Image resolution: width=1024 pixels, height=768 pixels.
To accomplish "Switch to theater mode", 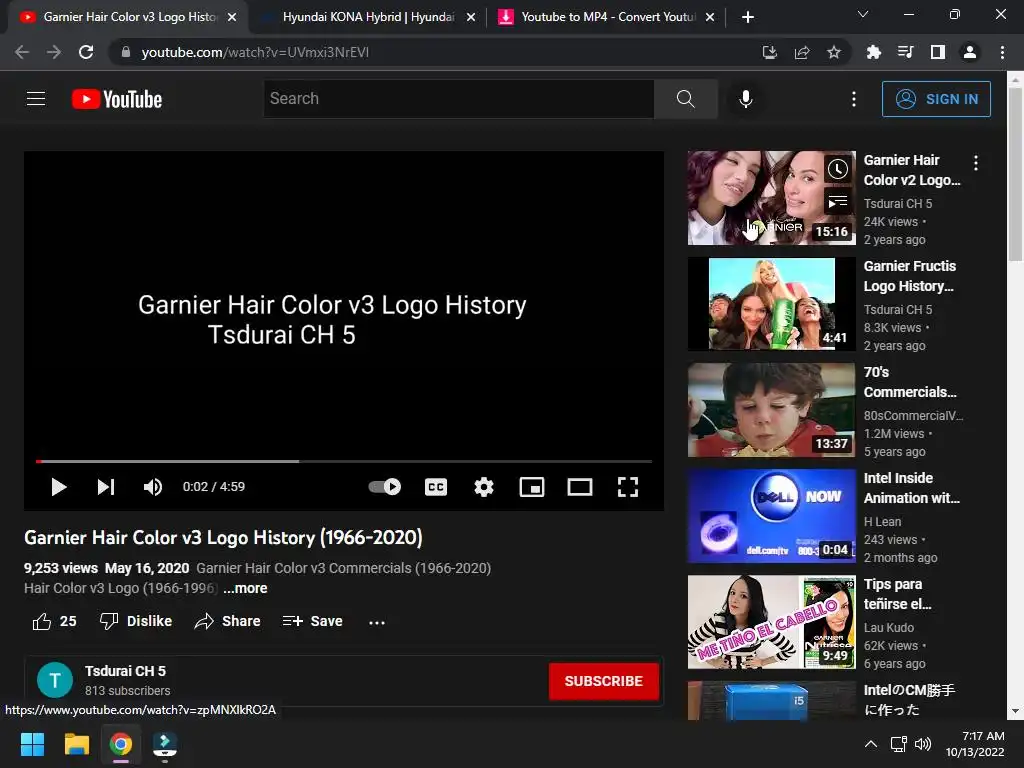I will (580, 487).
